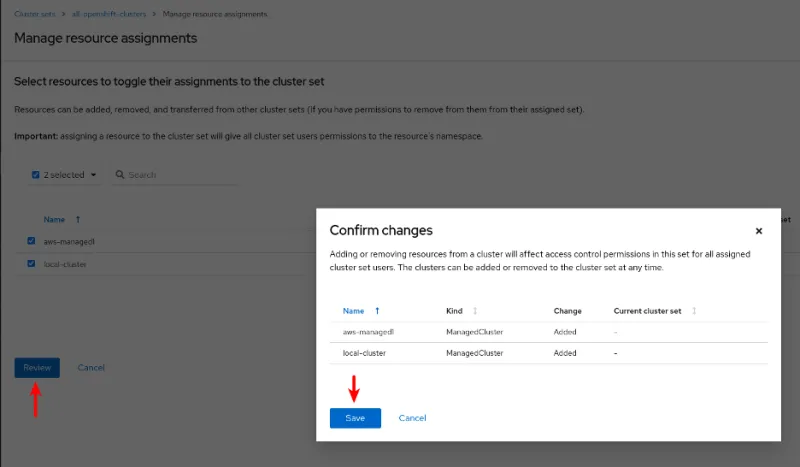800x467 pixels.
Task: Toggle the 2 selected bulk checkbox
Action: (36, 175)
